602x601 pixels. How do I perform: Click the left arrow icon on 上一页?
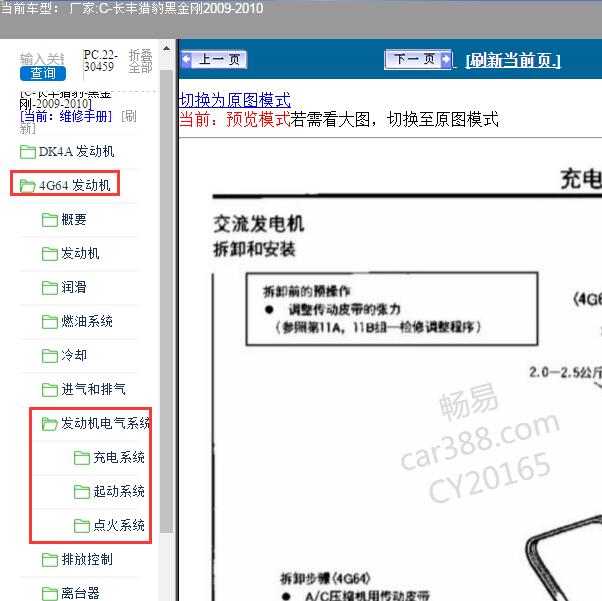187,60
